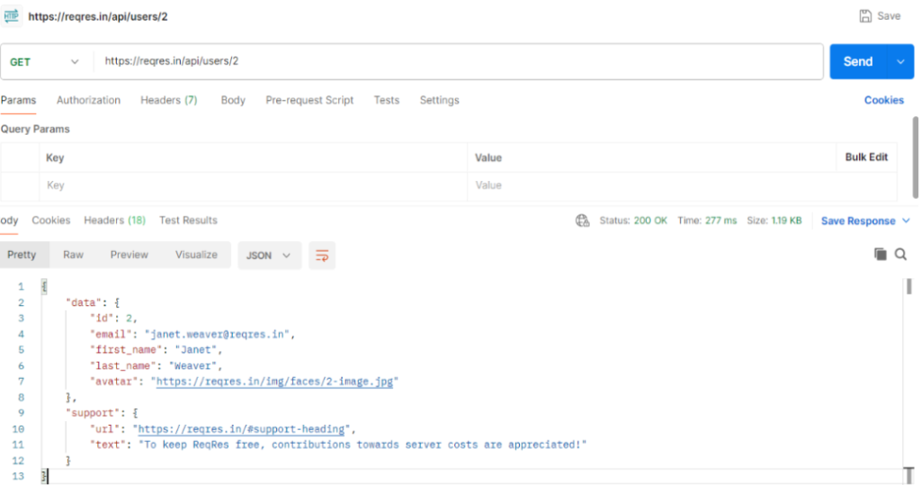The height and width of the screenshot is (485, 921).
Task: Copy the response body with copy icon
Action: coord(880,255)
